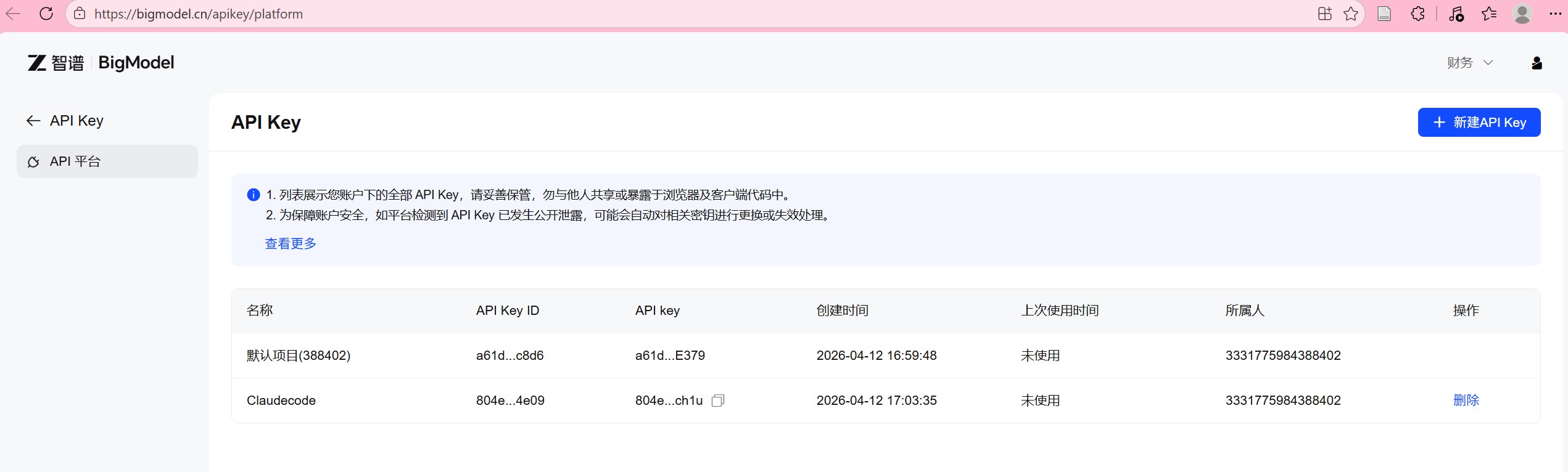Copy the Claudecode key 804e...ch1u with the copy icon
The image size is (1568, 472).
pyautogui.click(x=717, y=401)
